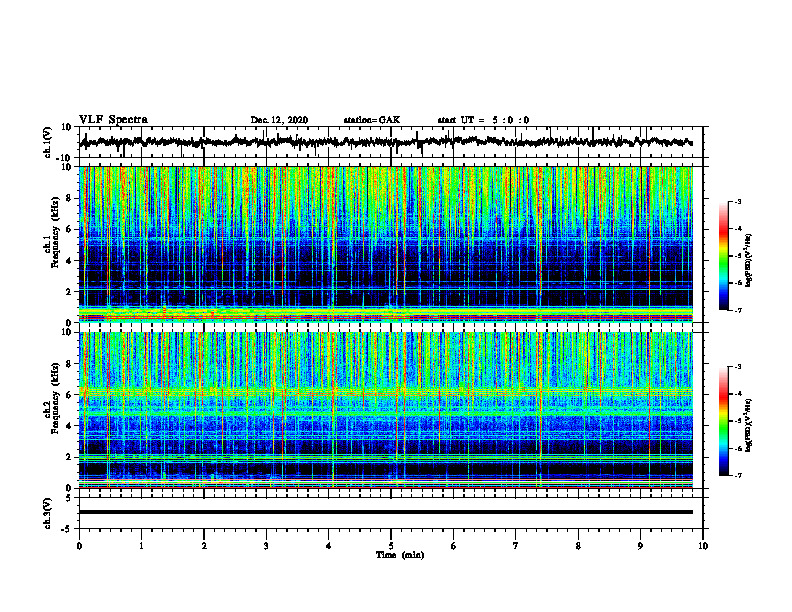Screen dimensions: 792x612
Task: Click the "VLF Spectra" plot title
Action: pos(113,120)
